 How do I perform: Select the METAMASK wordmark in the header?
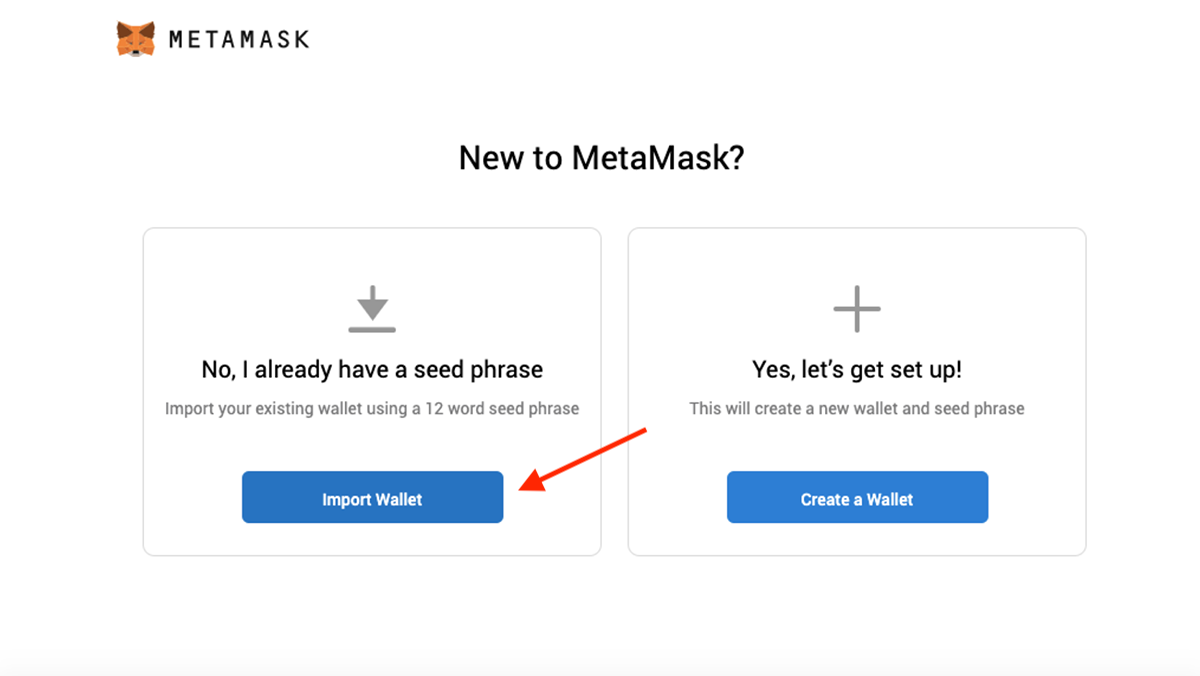[x=240, y=38]
